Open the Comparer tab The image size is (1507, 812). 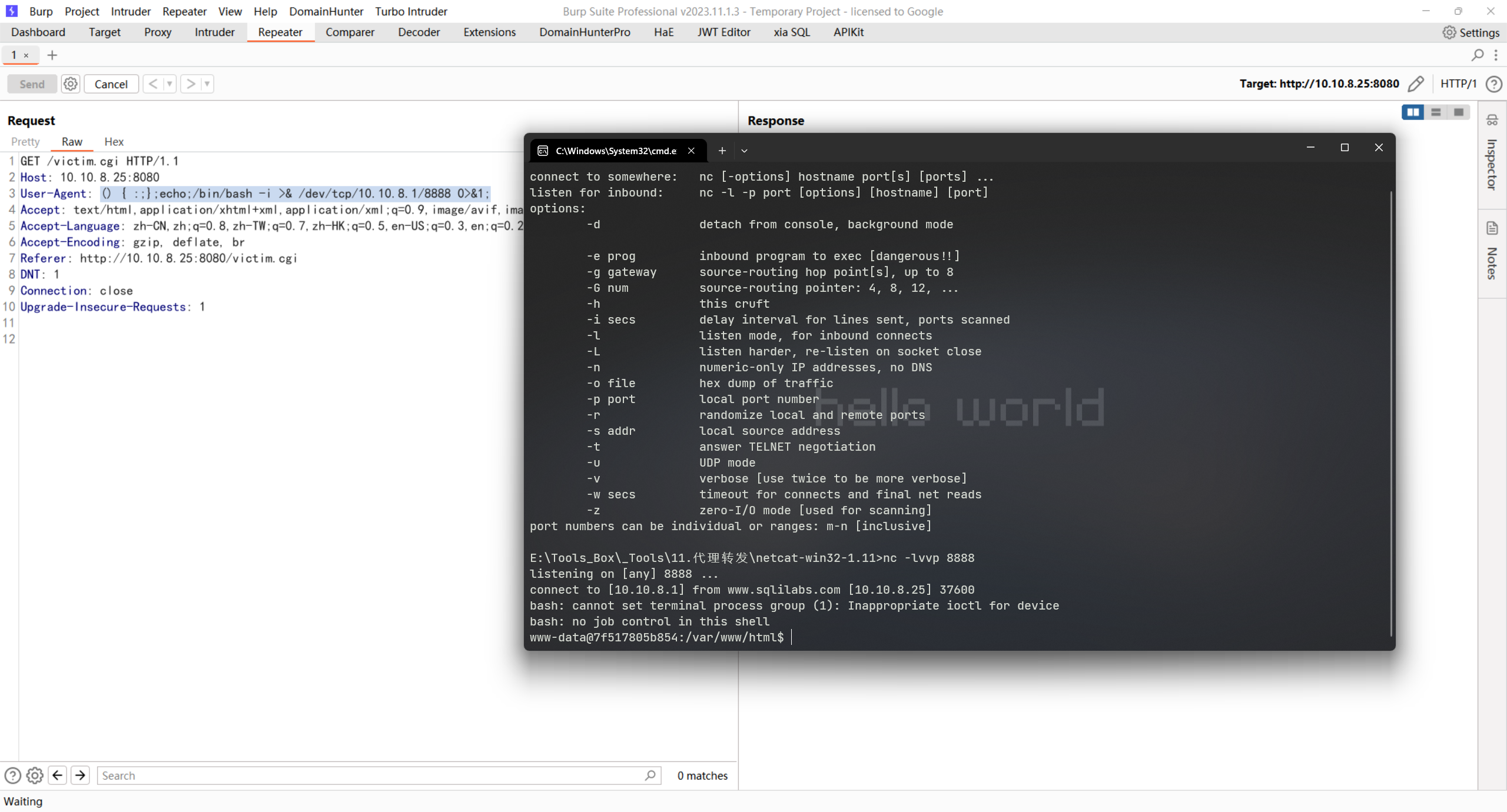click(350, 32)
